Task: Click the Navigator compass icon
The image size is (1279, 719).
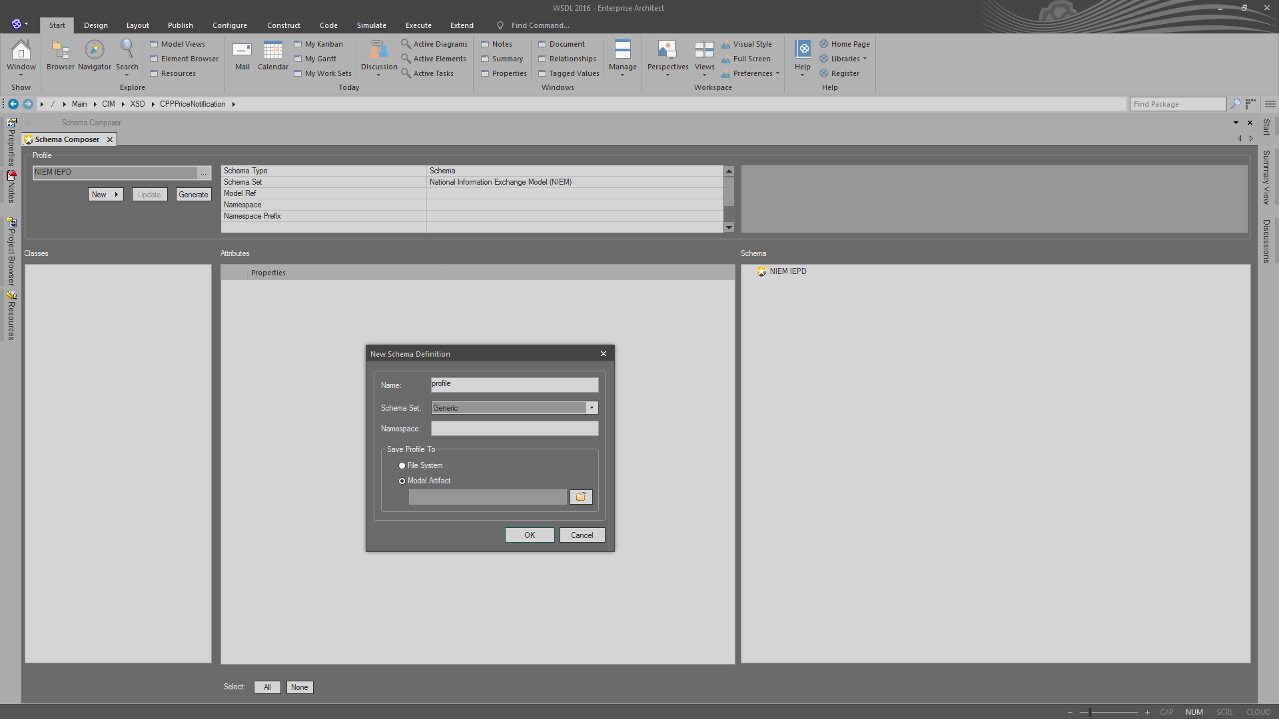Action: coord(94,56)
